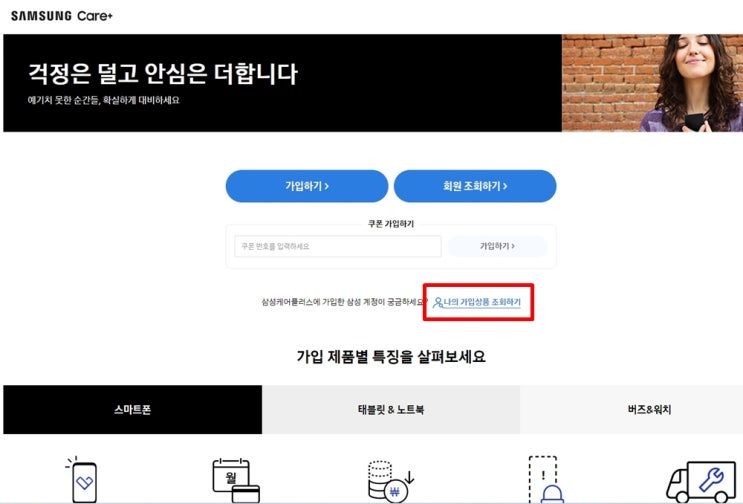The height and width of the screenshot is (504, 743).
Task: Click the coupon 가입하기 button
Action: pos(497,246)
